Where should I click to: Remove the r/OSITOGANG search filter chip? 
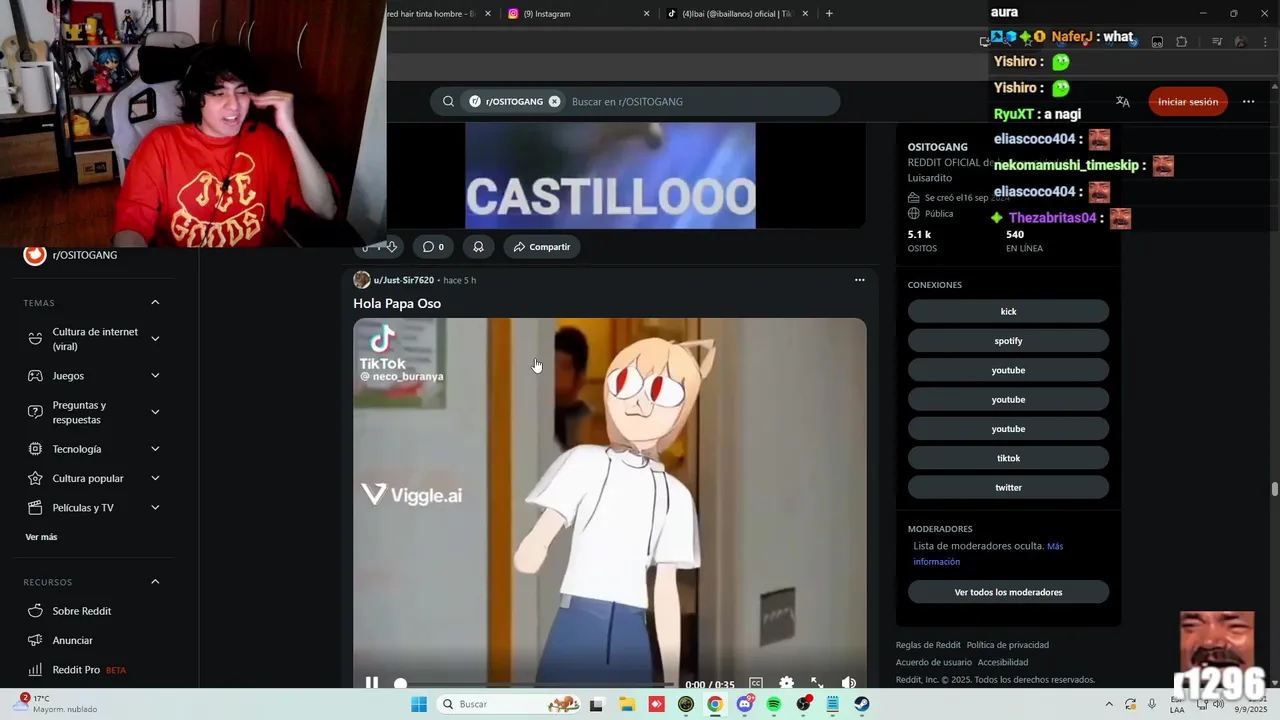(x=554, y=101)
